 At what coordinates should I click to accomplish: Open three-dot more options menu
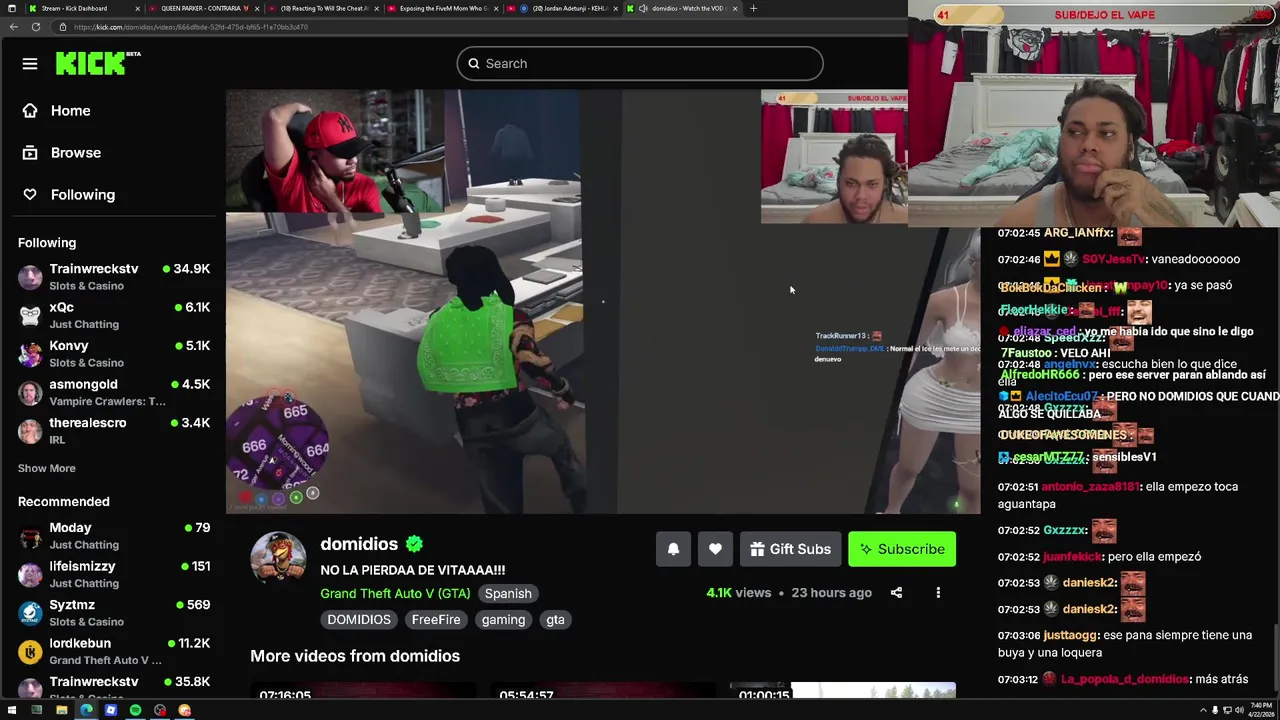[x=938, y=593]
